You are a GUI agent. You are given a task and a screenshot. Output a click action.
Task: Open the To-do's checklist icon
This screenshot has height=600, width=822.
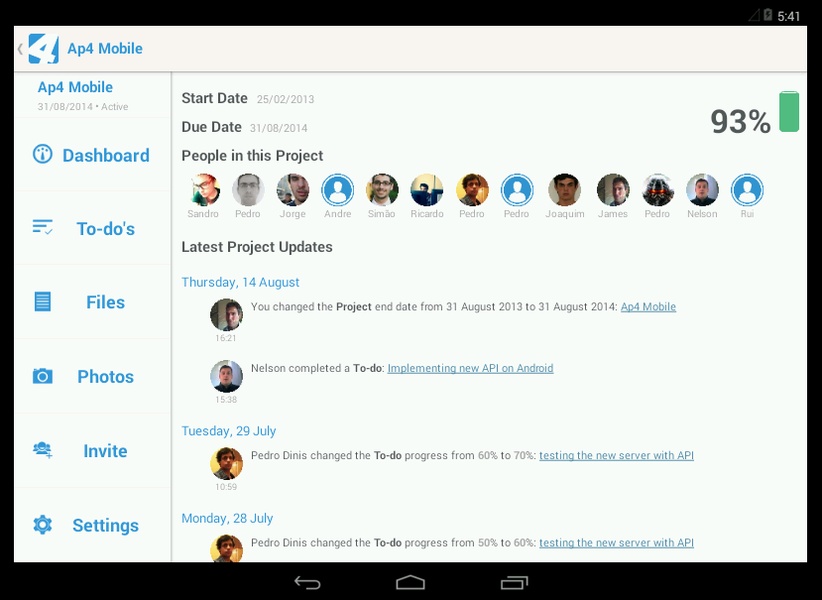tap(42, 227)
